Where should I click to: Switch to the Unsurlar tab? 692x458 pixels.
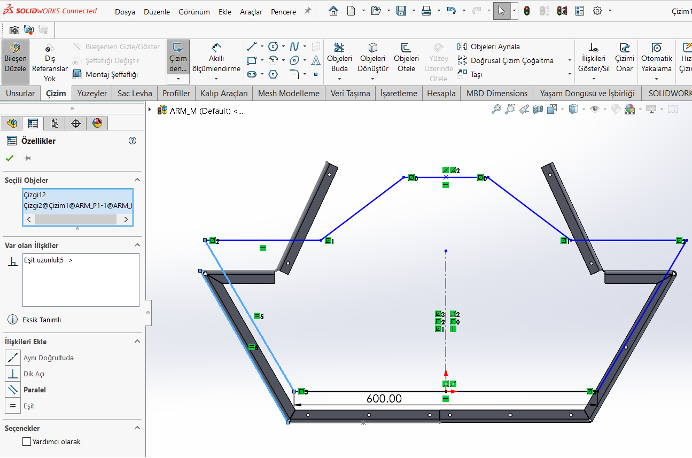[x=20, y=93]
